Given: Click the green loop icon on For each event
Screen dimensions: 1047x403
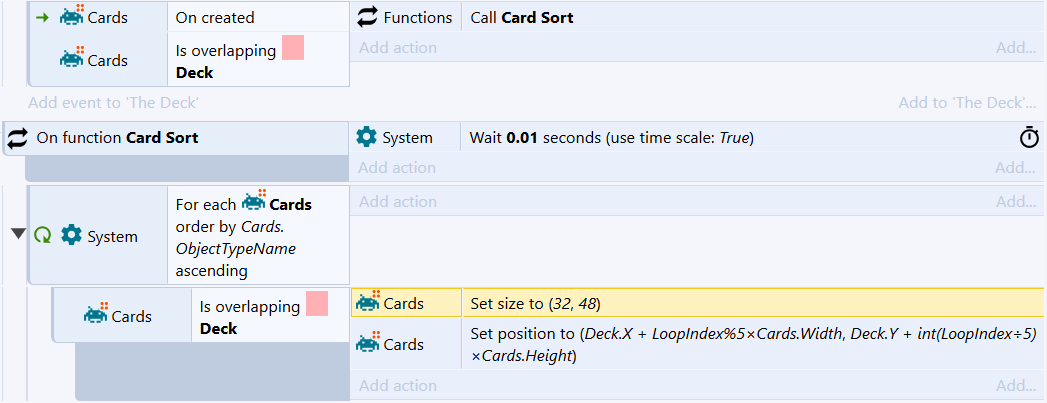Looking at the screenshot, I should point(43,236).
